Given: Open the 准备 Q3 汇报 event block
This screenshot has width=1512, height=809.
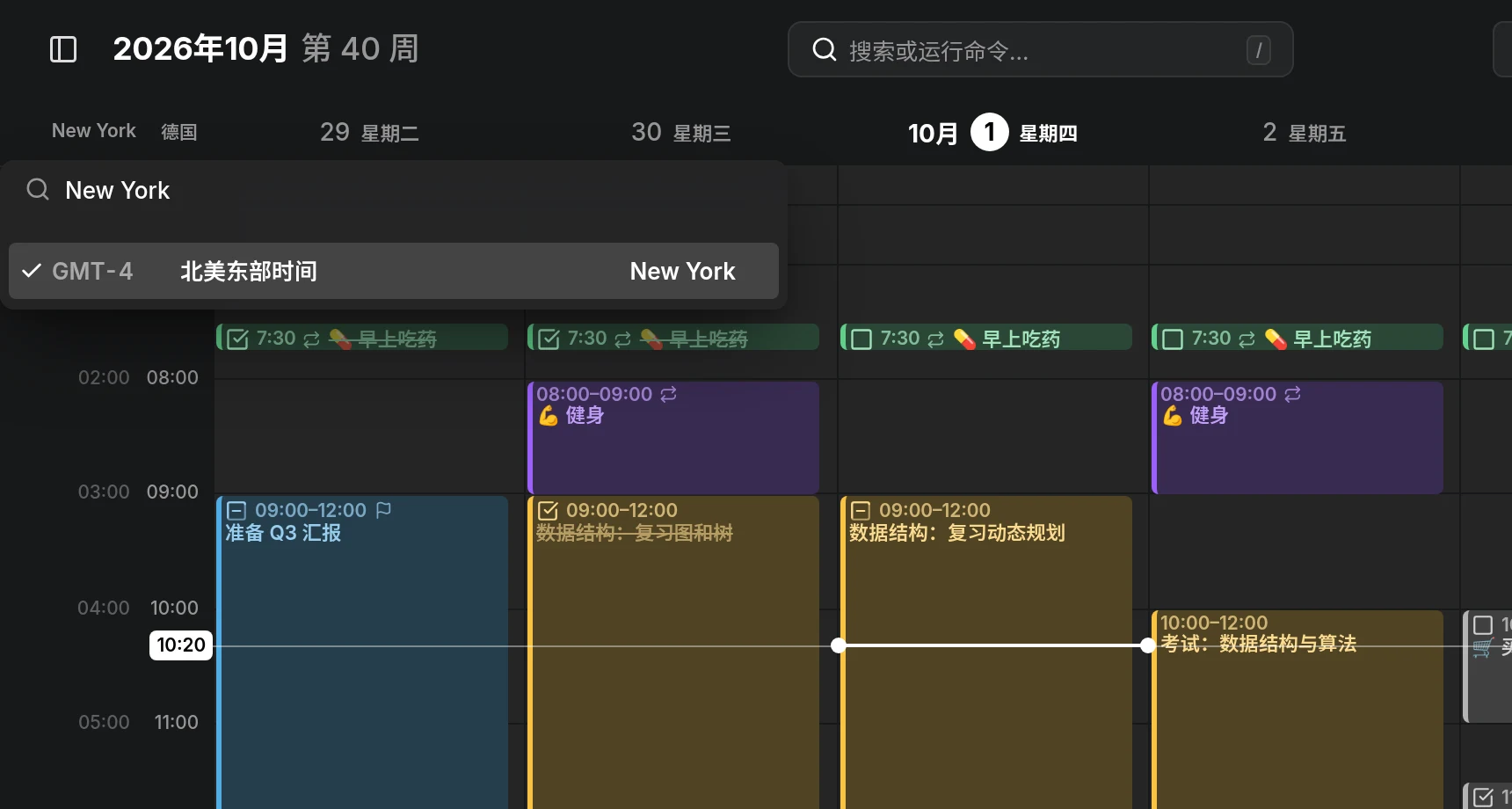Looking at the screenshot, I should pyautogui.click(x=362, y=652).
